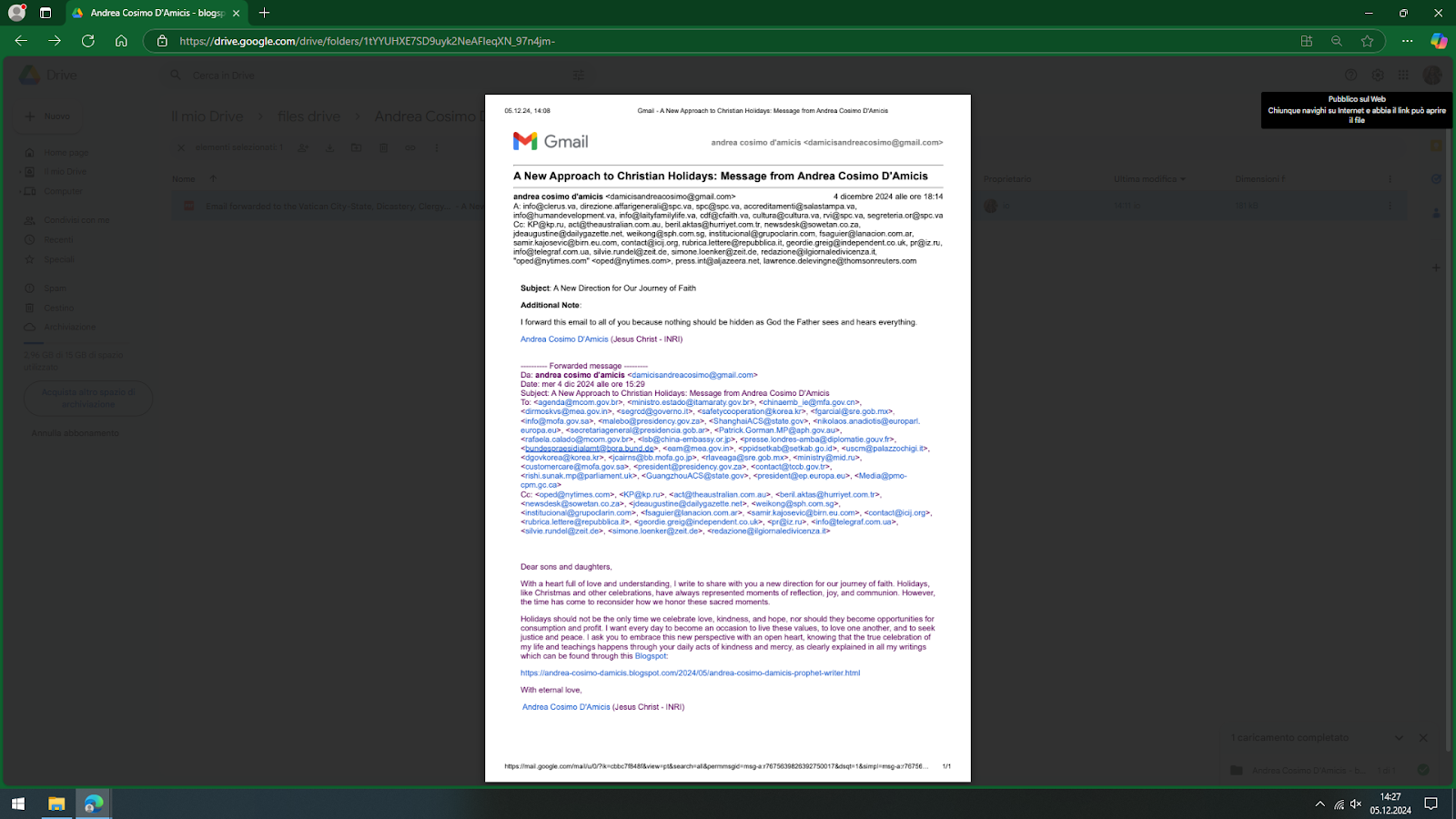The image size is (1456, 819).
Task: Open Google Keep in side panel
Action: click(x=1436, y=146)
